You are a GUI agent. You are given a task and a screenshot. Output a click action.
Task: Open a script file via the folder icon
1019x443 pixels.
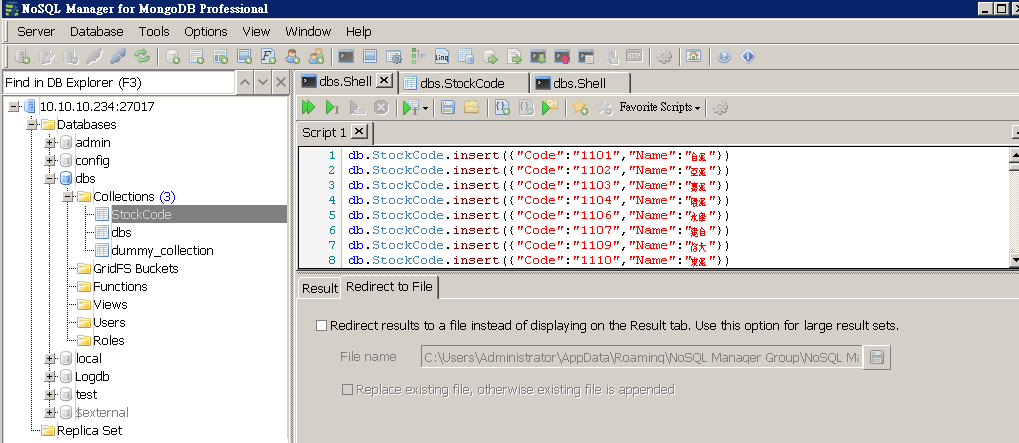(x=472, y=107)
